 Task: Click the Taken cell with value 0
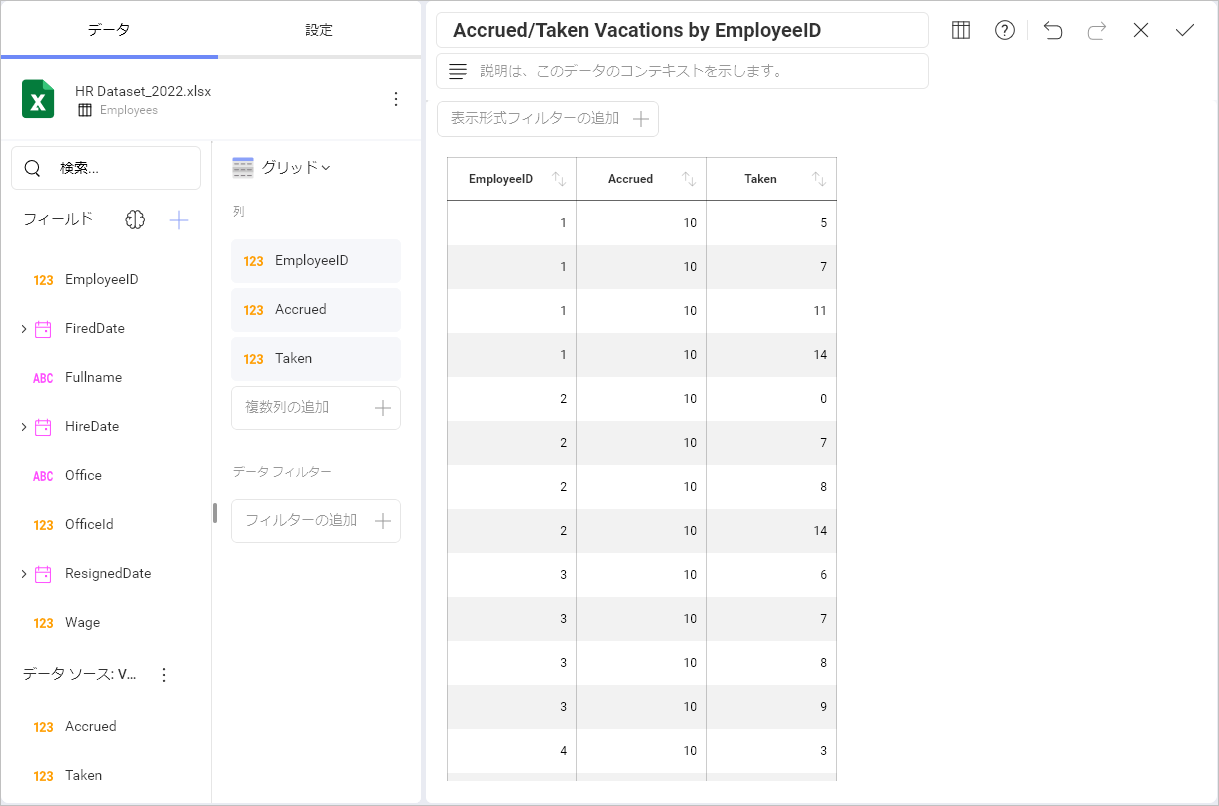(772, 399)
